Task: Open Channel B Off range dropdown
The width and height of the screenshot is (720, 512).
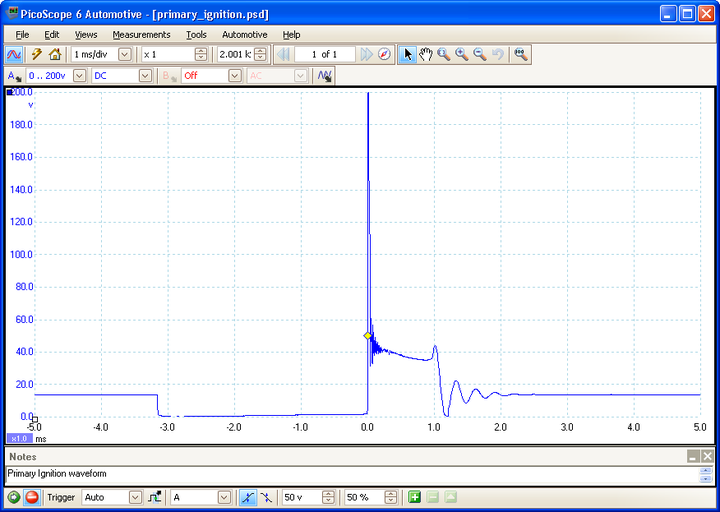Action: tap(235, 76)
